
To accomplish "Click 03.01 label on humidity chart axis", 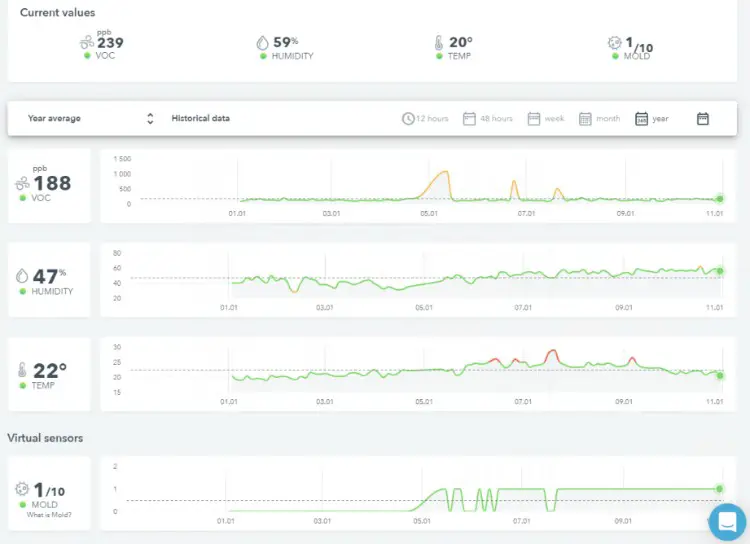I will click(x=324, y=307).
